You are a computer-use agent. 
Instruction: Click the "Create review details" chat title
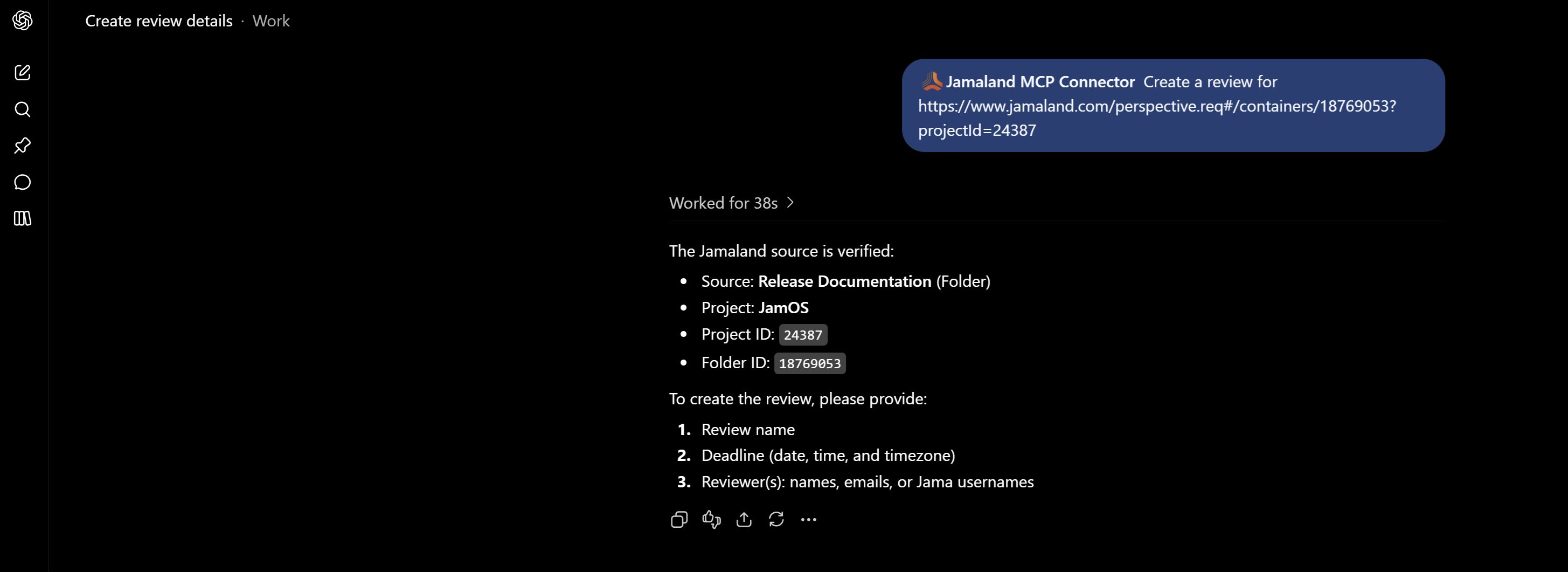coord(159,20)
